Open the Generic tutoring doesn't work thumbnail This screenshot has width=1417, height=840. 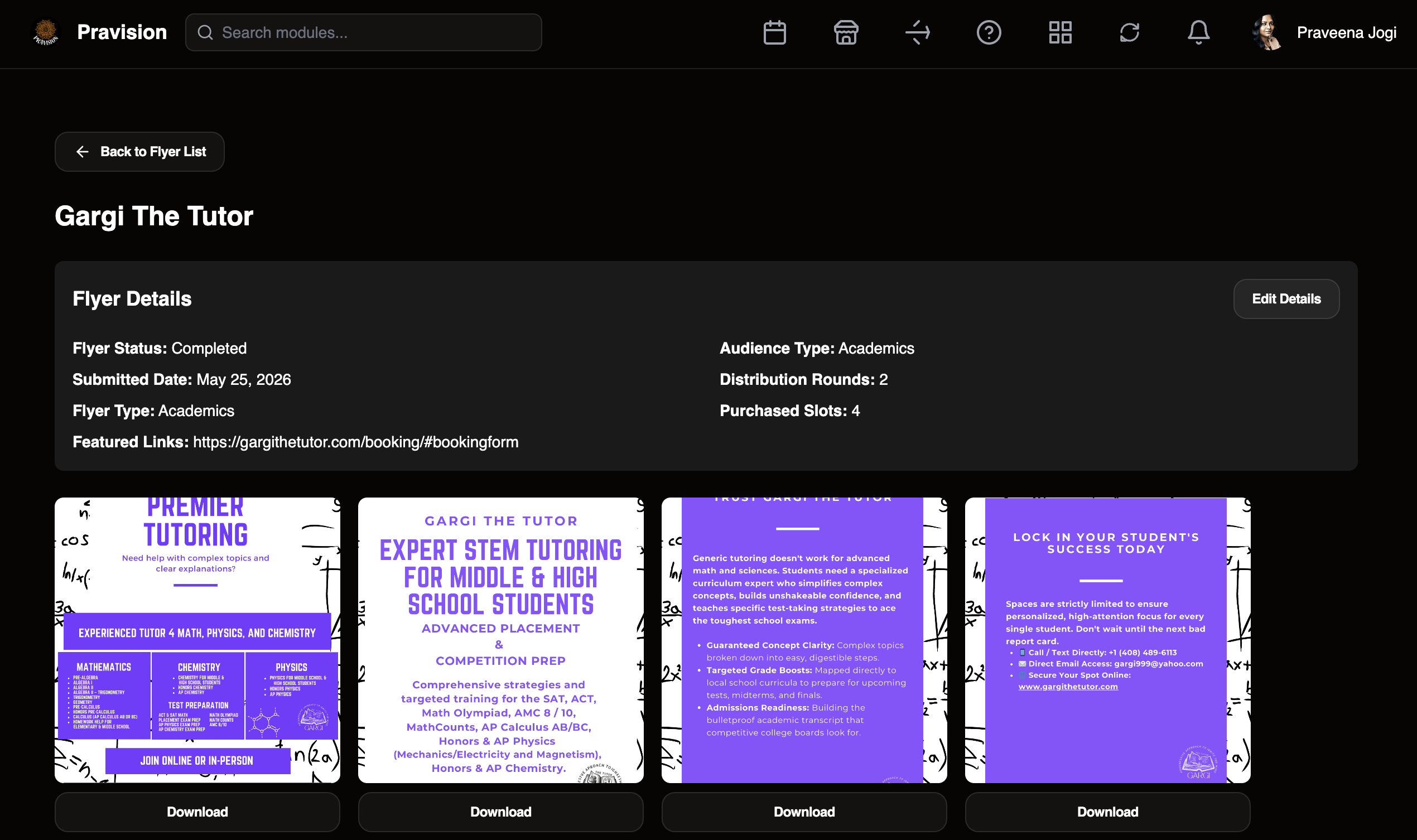804,640
